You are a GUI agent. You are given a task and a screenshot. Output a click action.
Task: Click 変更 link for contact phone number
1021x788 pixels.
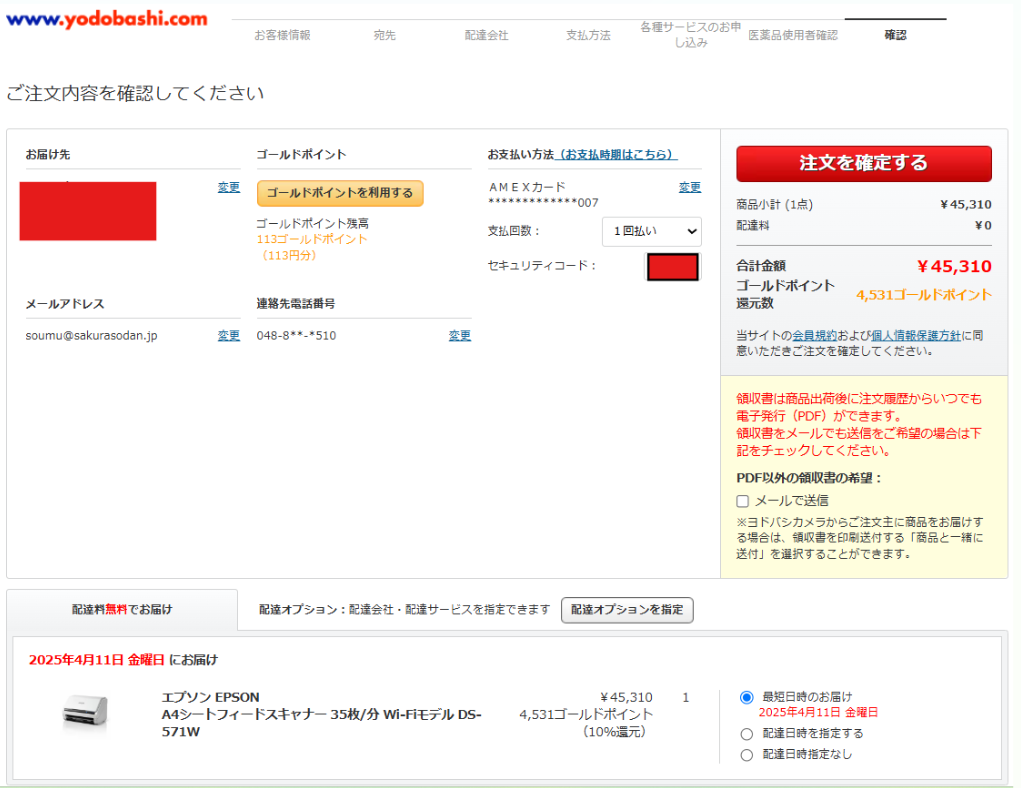pyautogui.click(x=460, y=336)
